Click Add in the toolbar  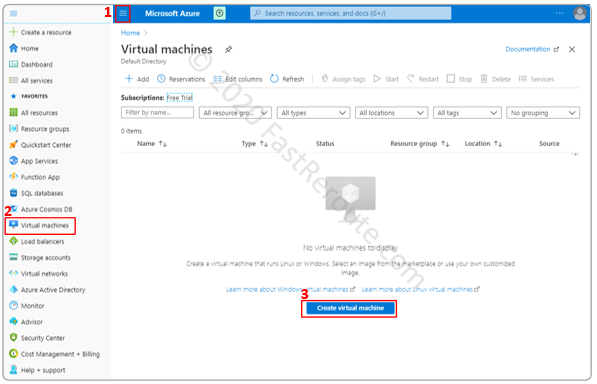pyautogui.click(x=137, y=79)
